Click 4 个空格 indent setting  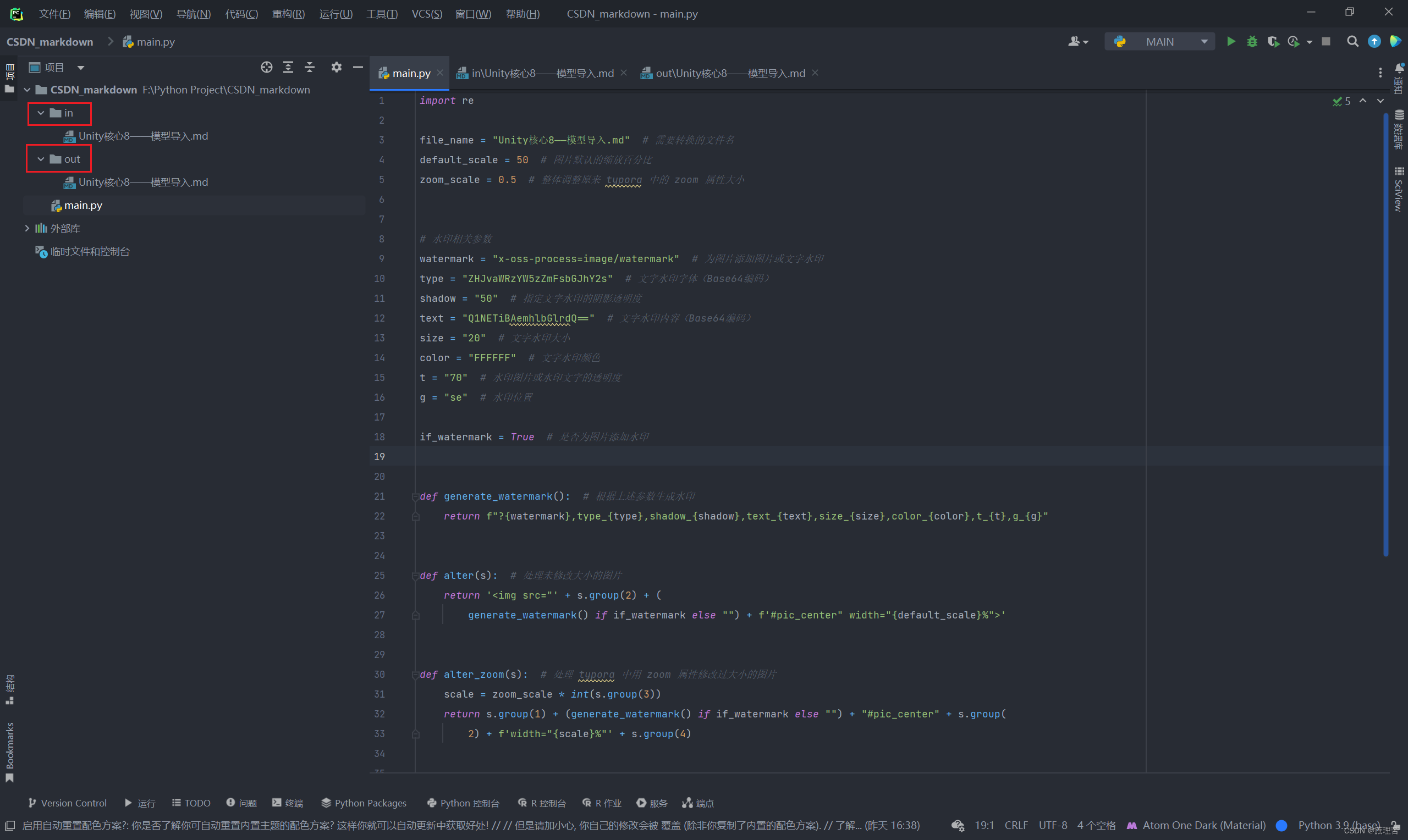point(1097,826)
